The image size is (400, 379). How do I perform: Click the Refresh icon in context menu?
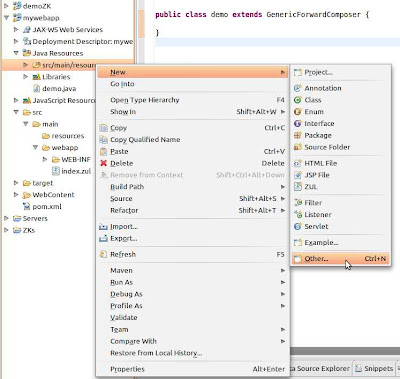[104, 254]
